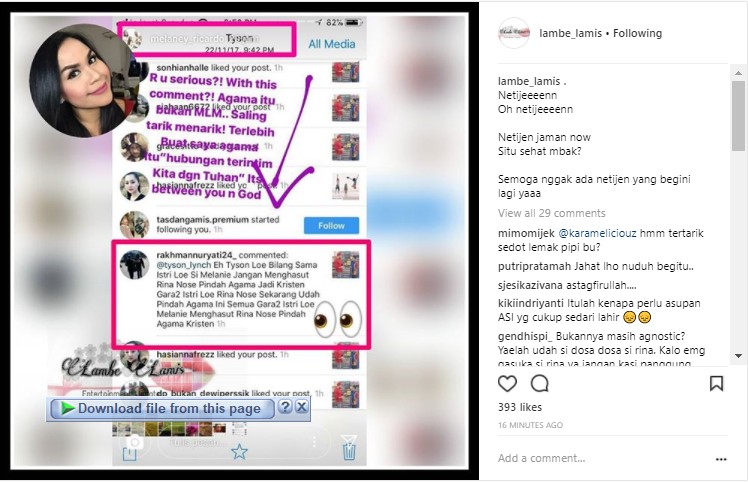Open the All Media tab in screenshot

(332, 44)
